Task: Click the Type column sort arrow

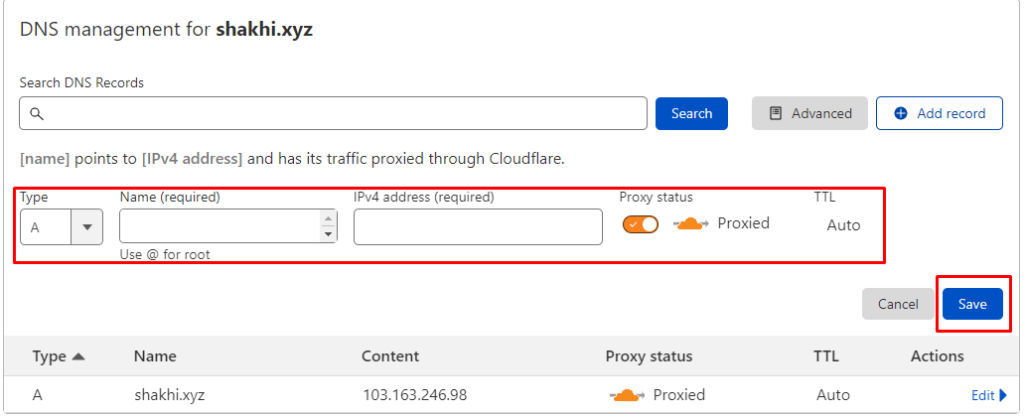Action: tap(78, 356)
